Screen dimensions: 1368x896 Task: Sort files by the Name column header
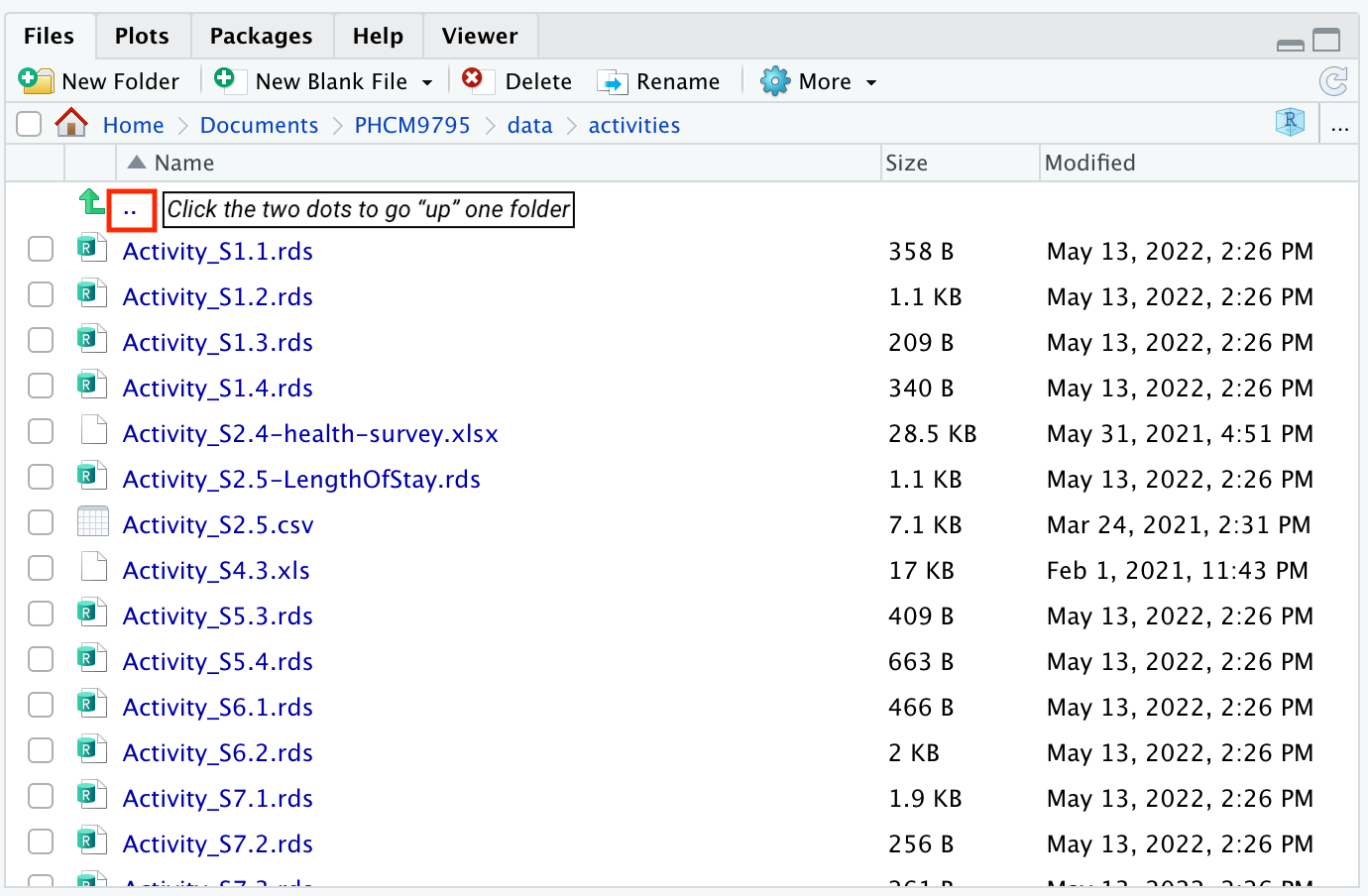(184, 163)
